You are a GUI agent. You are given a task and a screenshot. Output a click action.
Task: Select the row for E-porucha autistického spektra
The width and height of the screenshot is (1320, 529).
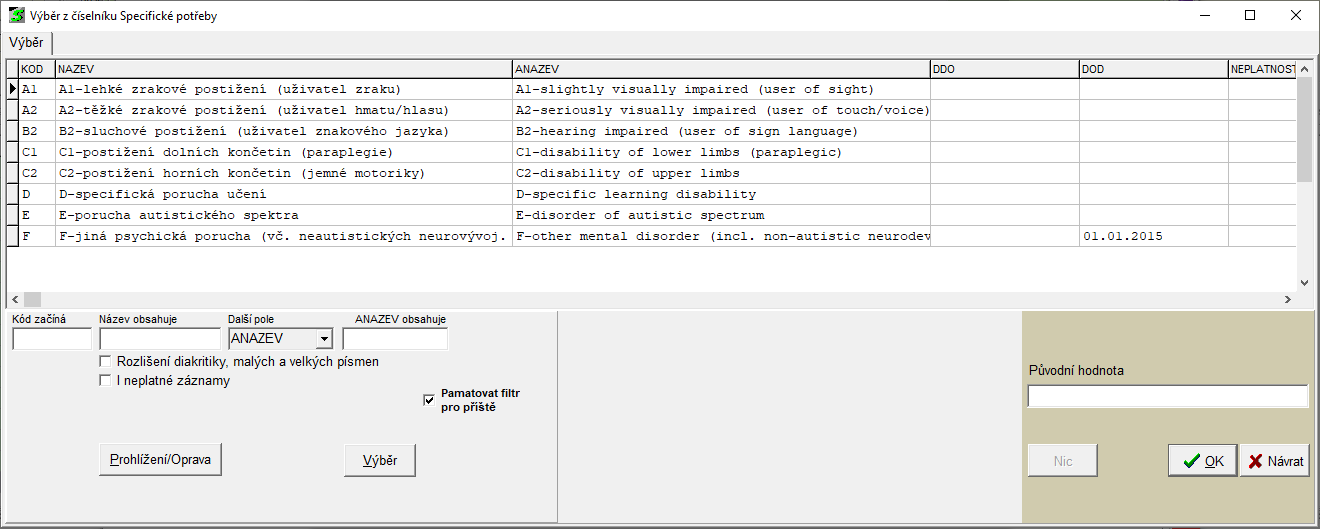point(283,215)
